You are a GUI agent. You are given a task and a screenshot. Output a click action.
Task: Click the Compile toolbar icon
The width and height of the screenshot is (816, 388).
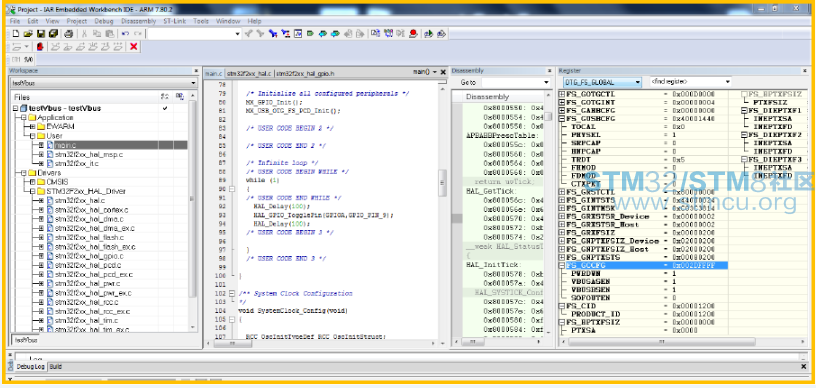pyautogui.click(x=375, y=34)
